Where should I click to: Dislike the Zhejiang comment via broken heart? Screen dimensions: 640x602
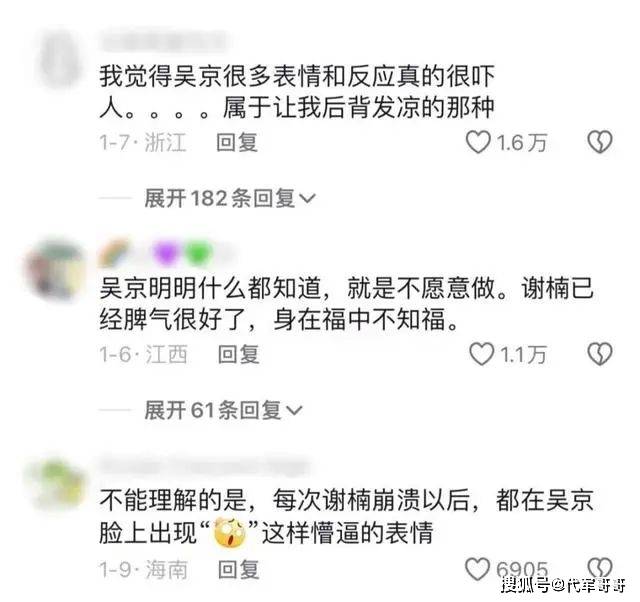[599, 142]
